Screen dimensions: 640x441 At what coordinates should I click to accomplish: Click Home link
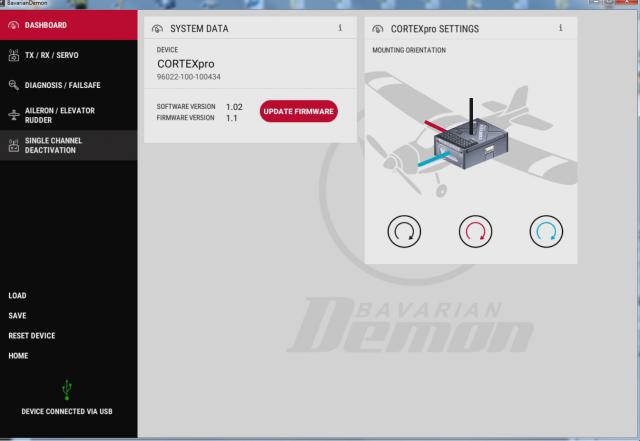point(18,356)
